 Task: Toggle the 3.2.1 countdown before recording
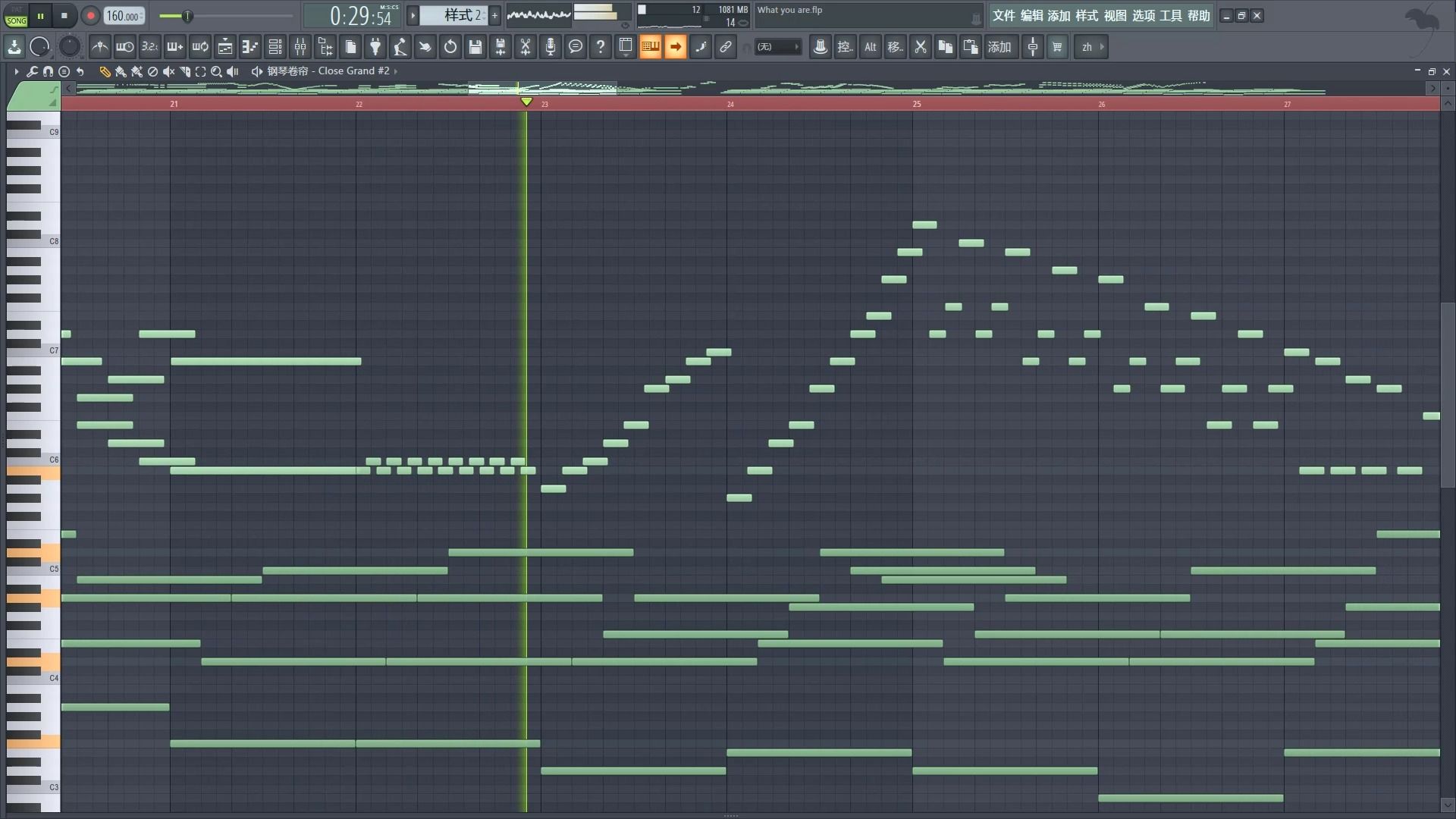pyautogui.click(x=149, y=47)
